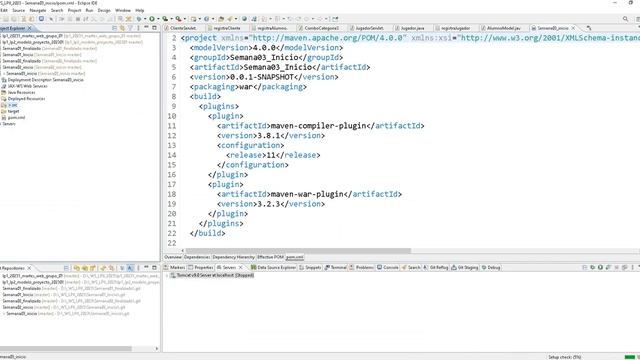Open the Problems view tab
The height and width of the screenshot is (360, 640).
362,267
